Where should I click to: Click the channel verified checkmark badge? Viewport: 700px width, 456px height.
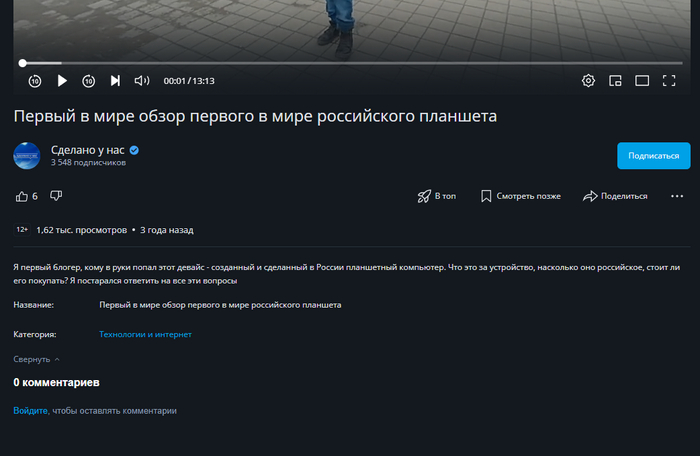(134, 150)
